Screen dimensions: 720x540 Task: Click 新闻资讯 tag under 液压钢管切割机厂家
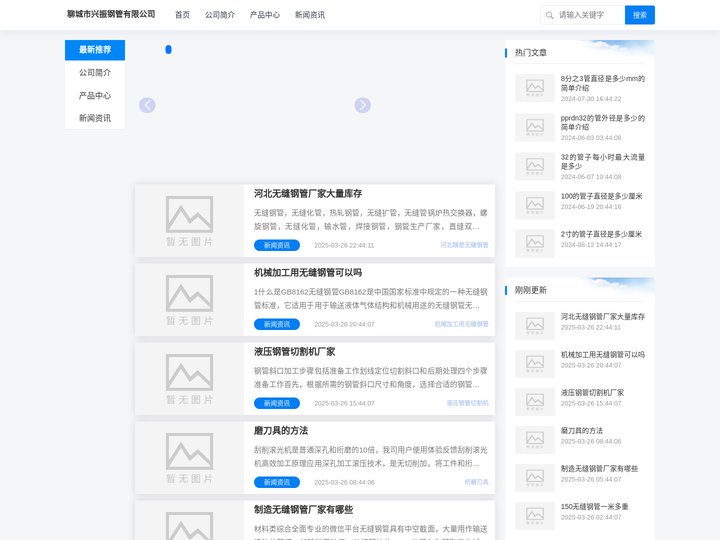coord(277,403)
